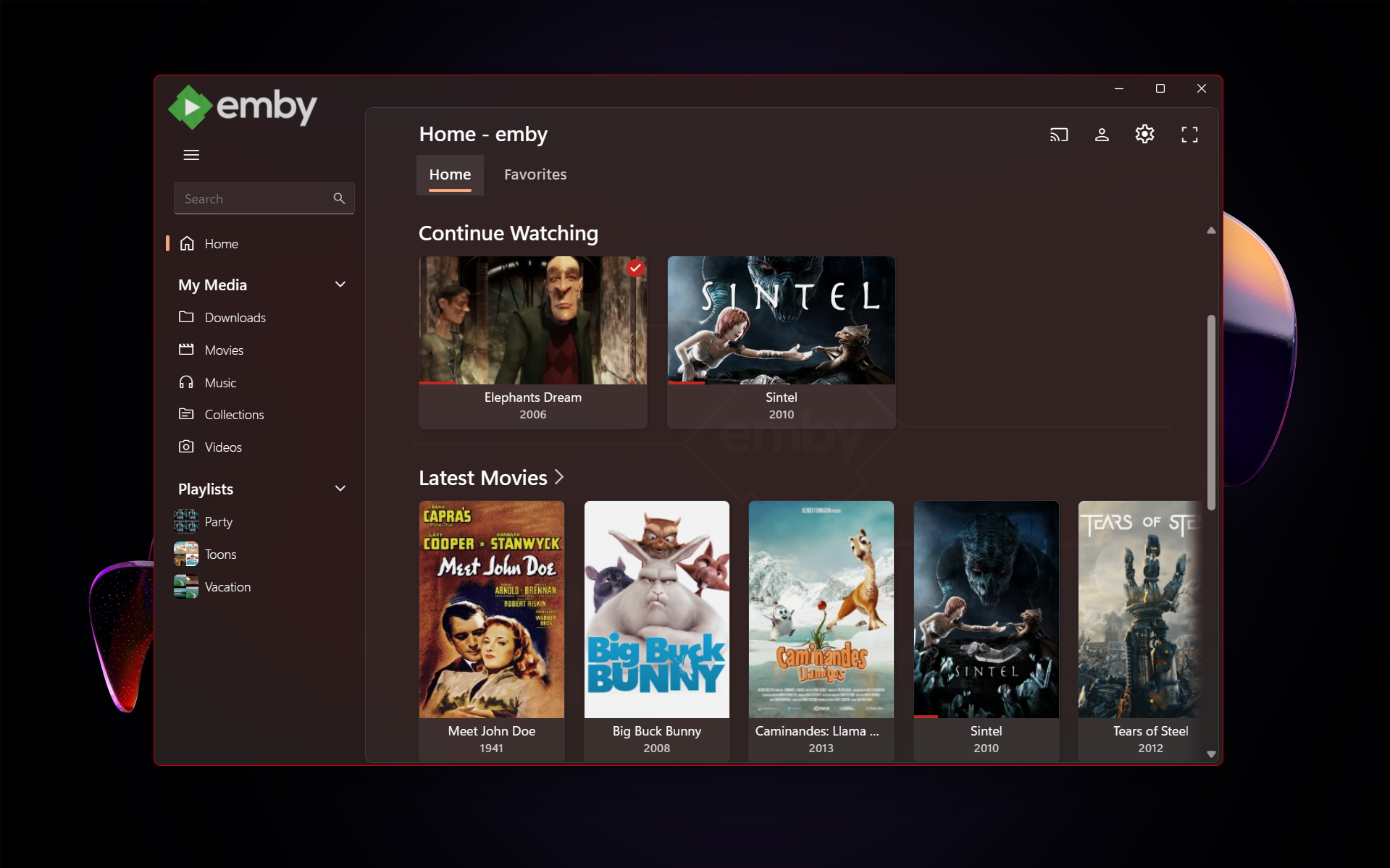Click the Vacation playlist thumbnail icon
Image resolution: width=1390 pixels, height=868 pixels.
[x=186, y=586]
